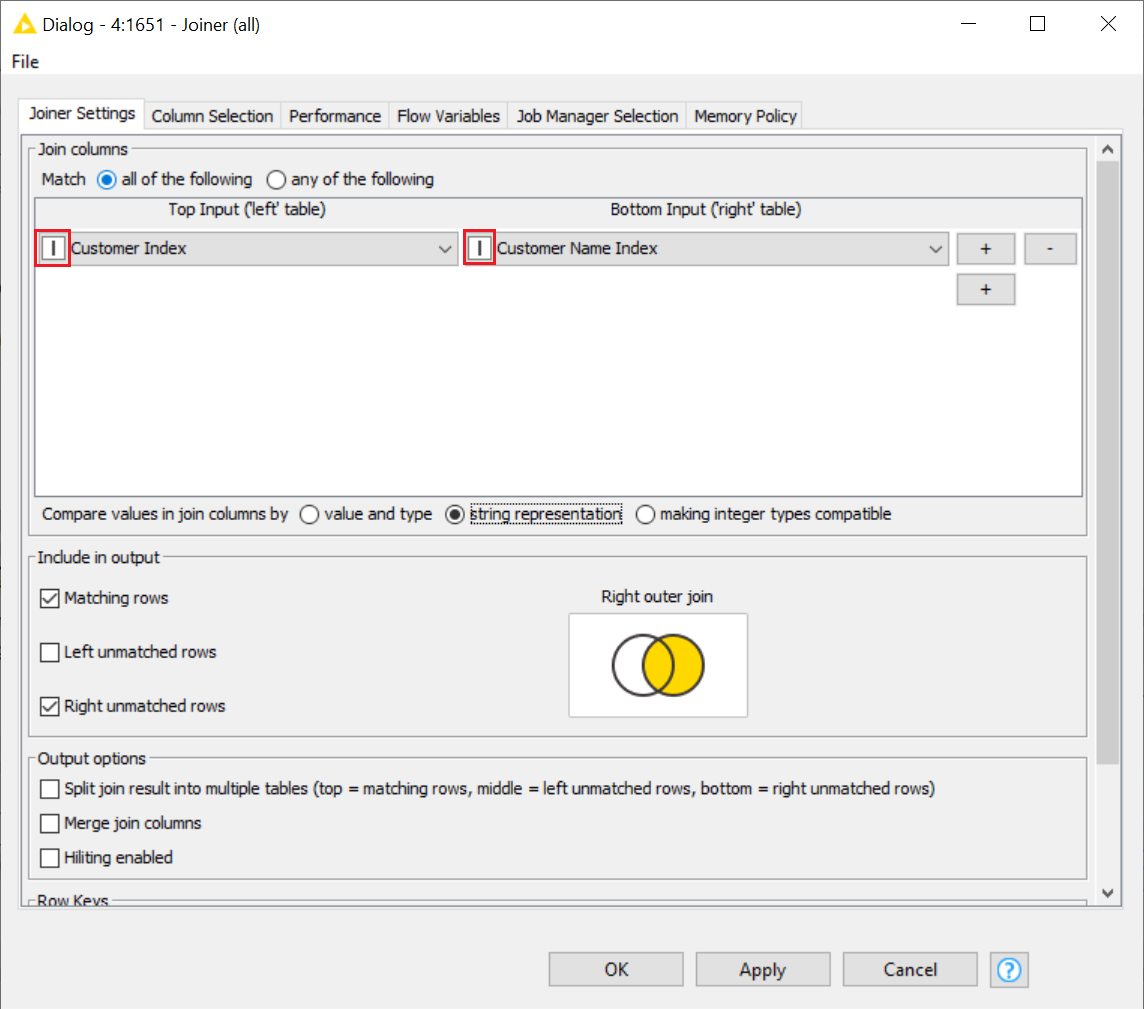Add a row with the upper plus button

click(x=985, y=249)
